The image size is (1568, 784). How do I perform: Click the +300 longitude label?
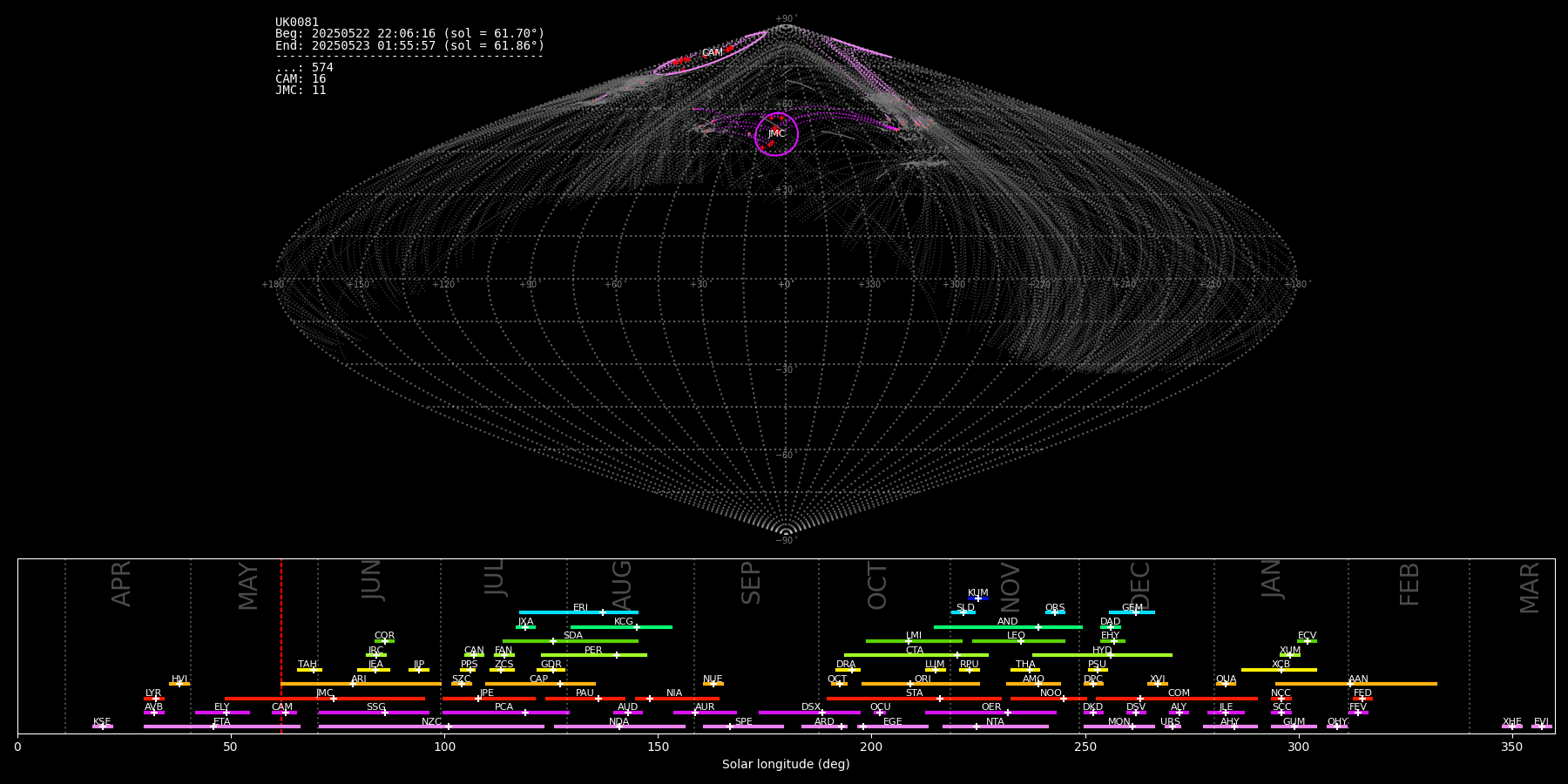tap(954, 285)
